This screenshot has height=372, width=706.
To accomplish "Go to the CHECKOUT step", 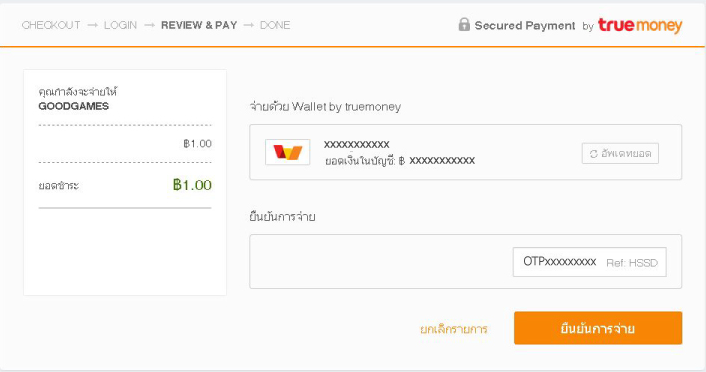I will click(x=51, y=25).
